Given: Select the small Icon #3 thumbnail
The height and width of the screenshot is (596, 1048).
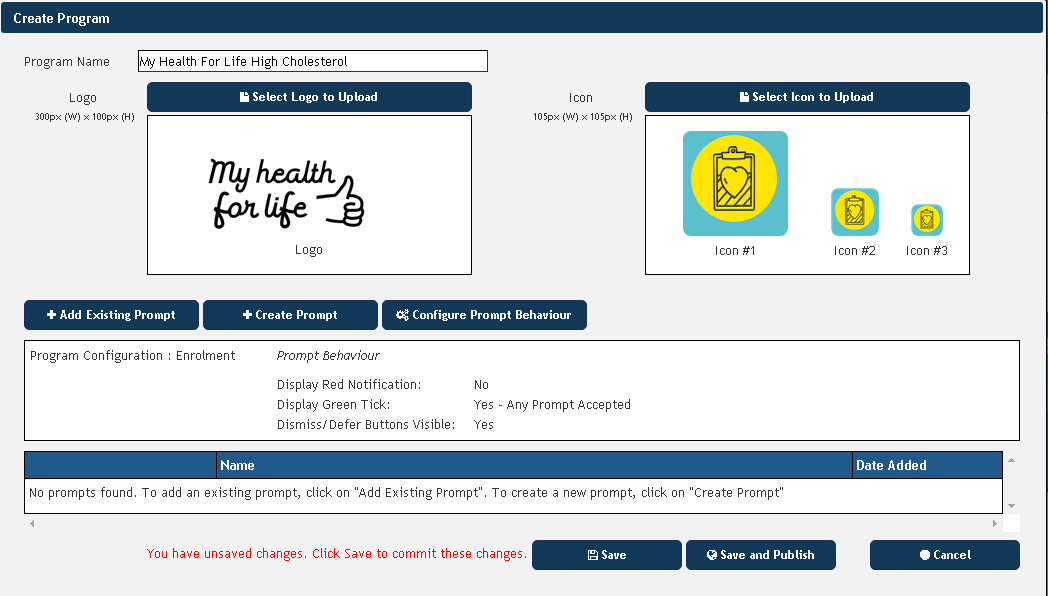Looking at the screenshot, I should pos(927,220).
